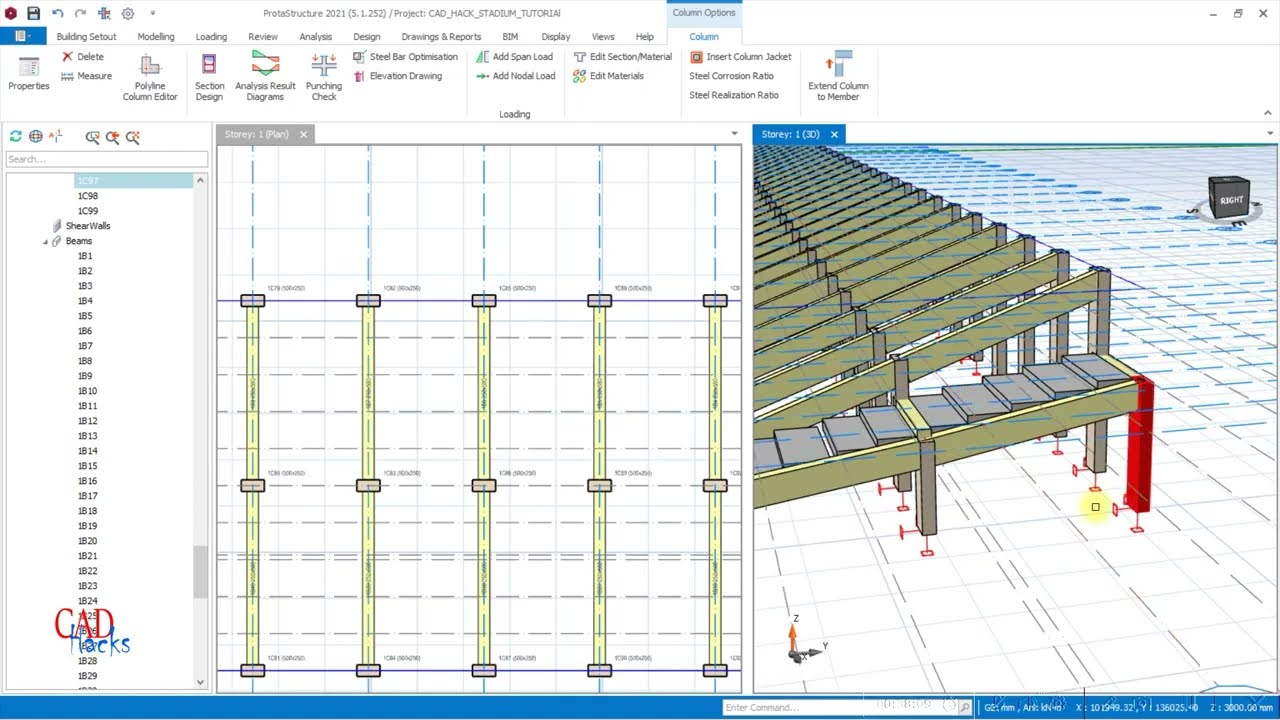The height and width of the screenshot is (720, 1280).
Task: Show Analysis Result Diagrams
Action: pos(265,77)
